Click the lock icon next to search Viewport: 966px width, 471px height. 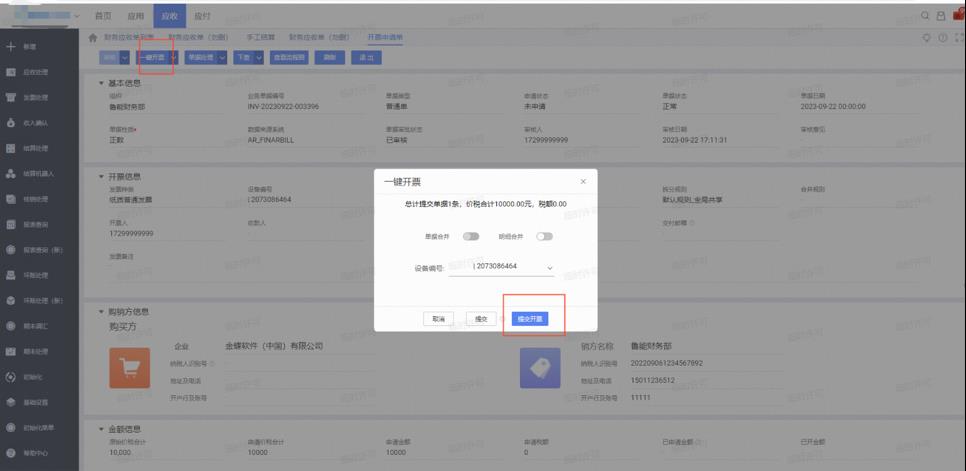tap(941, 16)
